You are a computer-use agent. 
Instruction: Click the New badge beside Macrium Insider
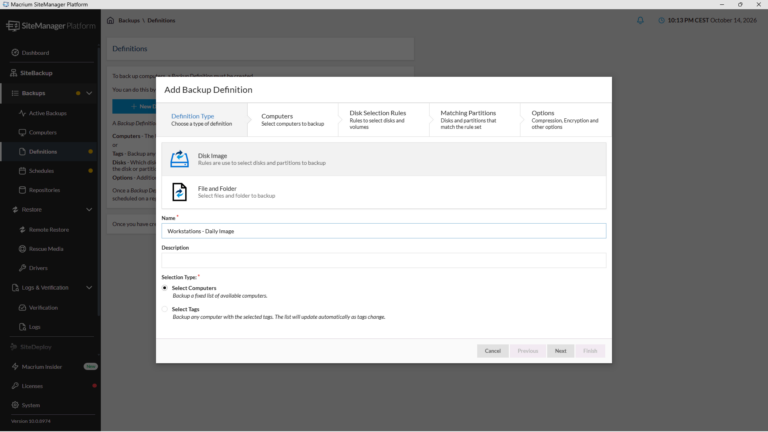(x=91, y=366)
